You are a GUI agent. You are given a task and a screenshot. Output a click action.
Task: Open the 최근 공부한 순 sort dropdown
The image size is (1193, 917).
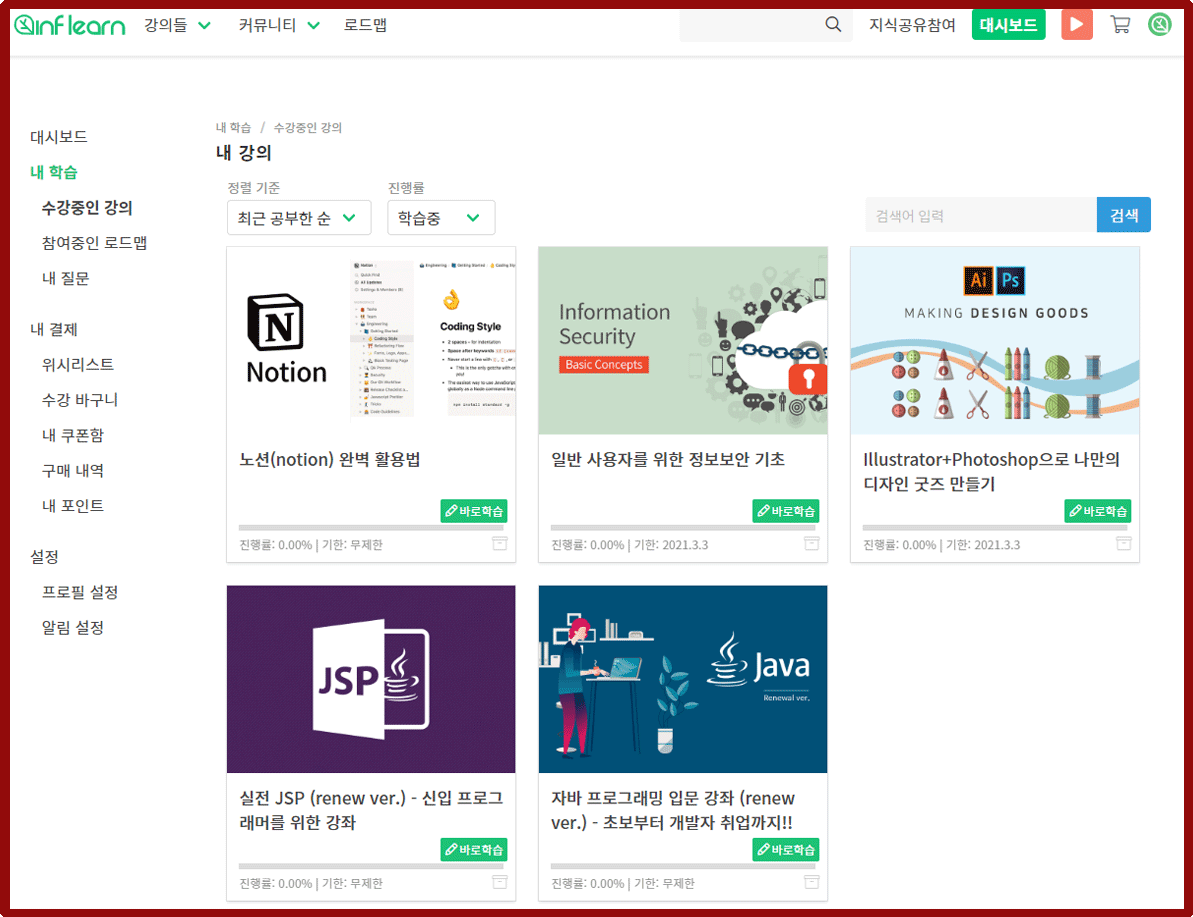coord(299,218)
